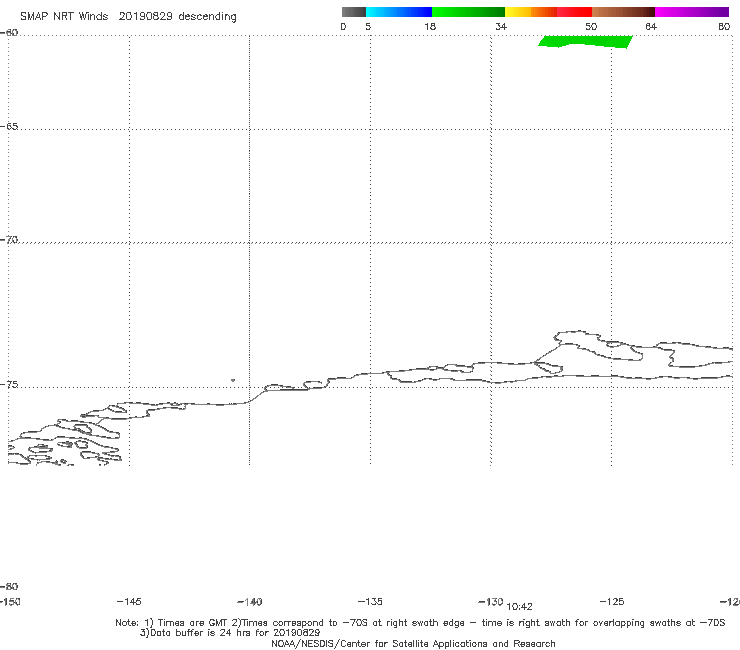The width and height of the screenshot is (740, 650).
Task: Click the "-130" longitude axis label
Action: click(x=491, y=601)
